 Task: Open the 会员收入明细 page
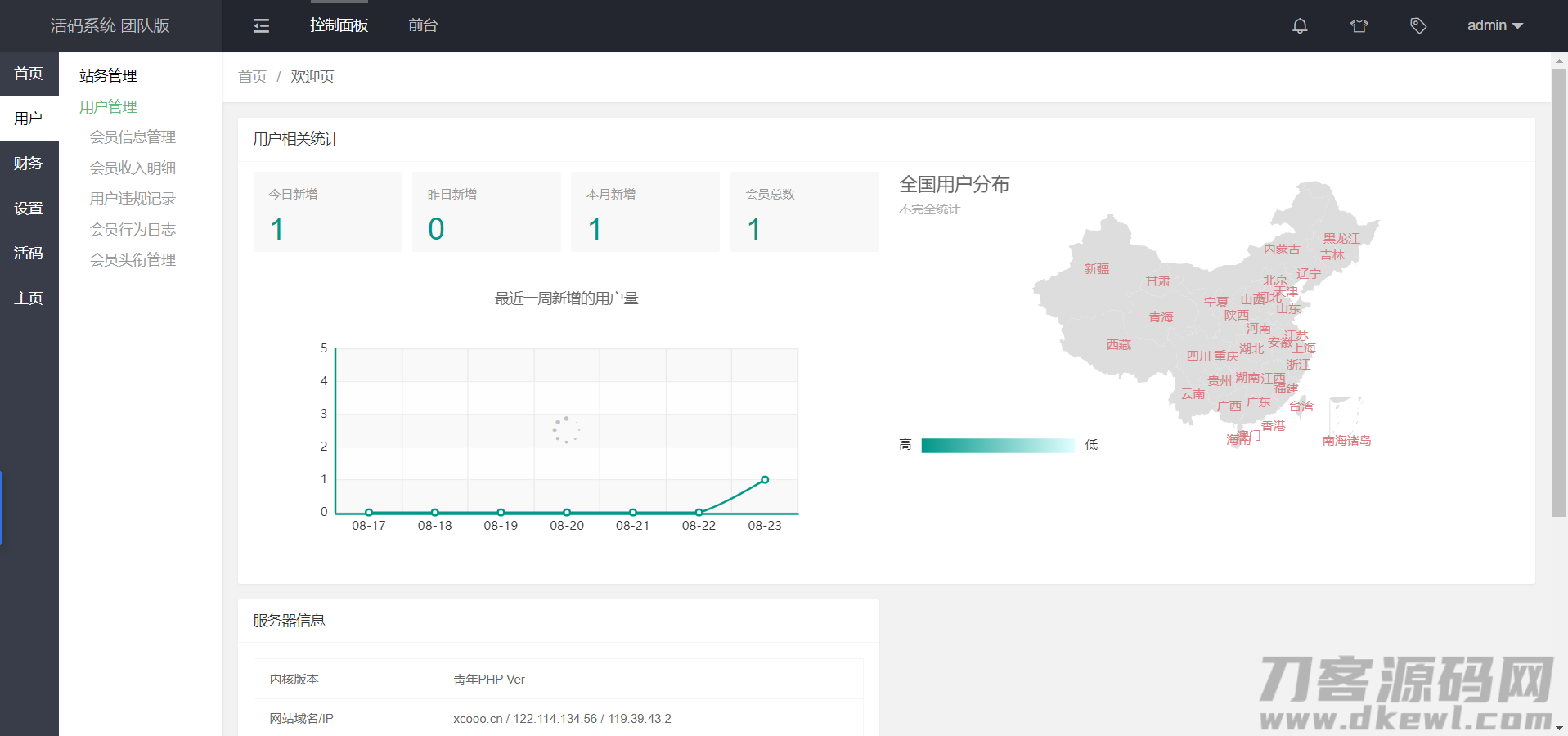[133, 167]
